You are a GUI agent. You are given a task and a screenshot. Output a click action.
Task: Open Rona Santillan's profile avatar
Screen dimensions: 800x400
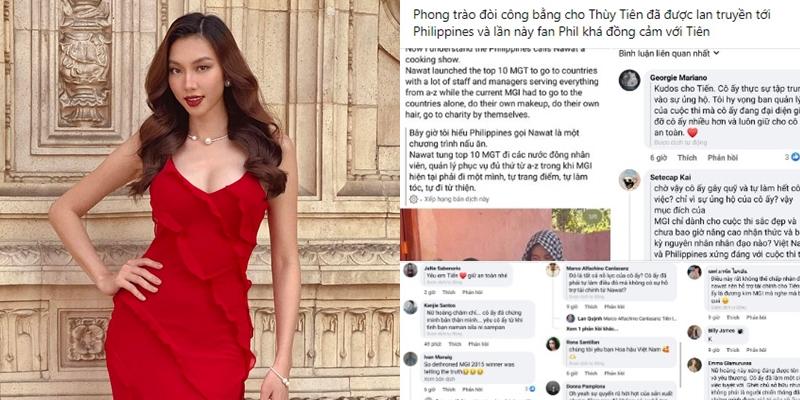tap(553, 344)
